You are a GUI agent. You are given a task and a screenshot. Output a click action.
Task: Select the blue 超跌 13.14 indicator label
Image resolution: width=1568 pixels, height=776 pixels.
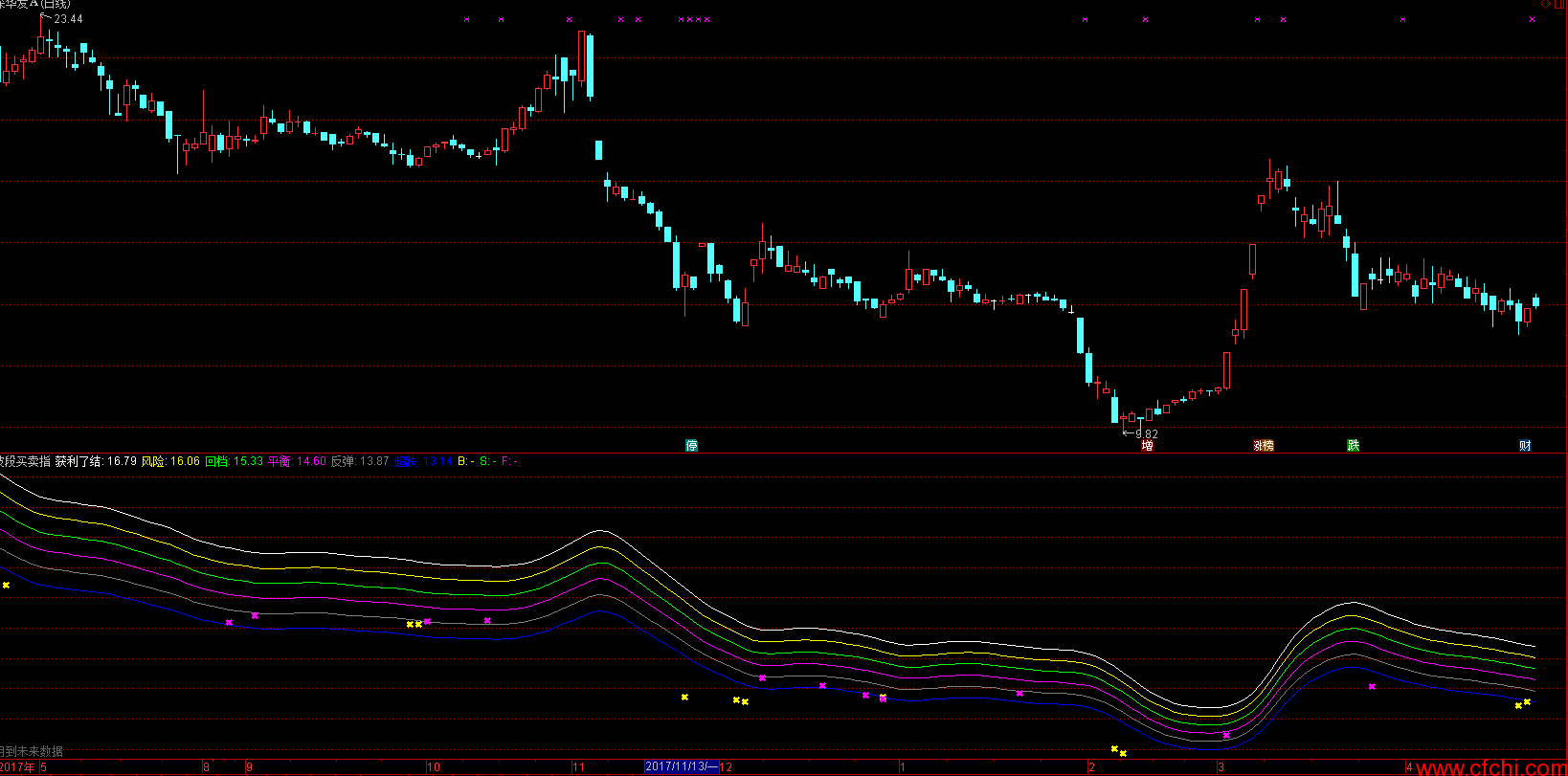point(423,461)
